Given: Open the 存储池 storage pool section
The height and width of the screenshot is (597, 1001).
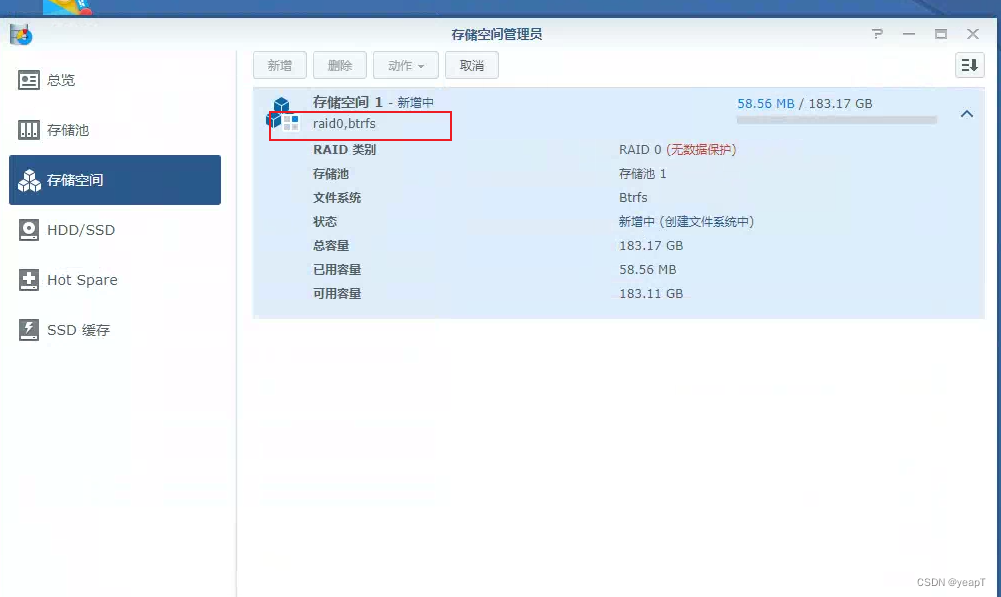Looking at the screenshot, I should click(115, 130).
